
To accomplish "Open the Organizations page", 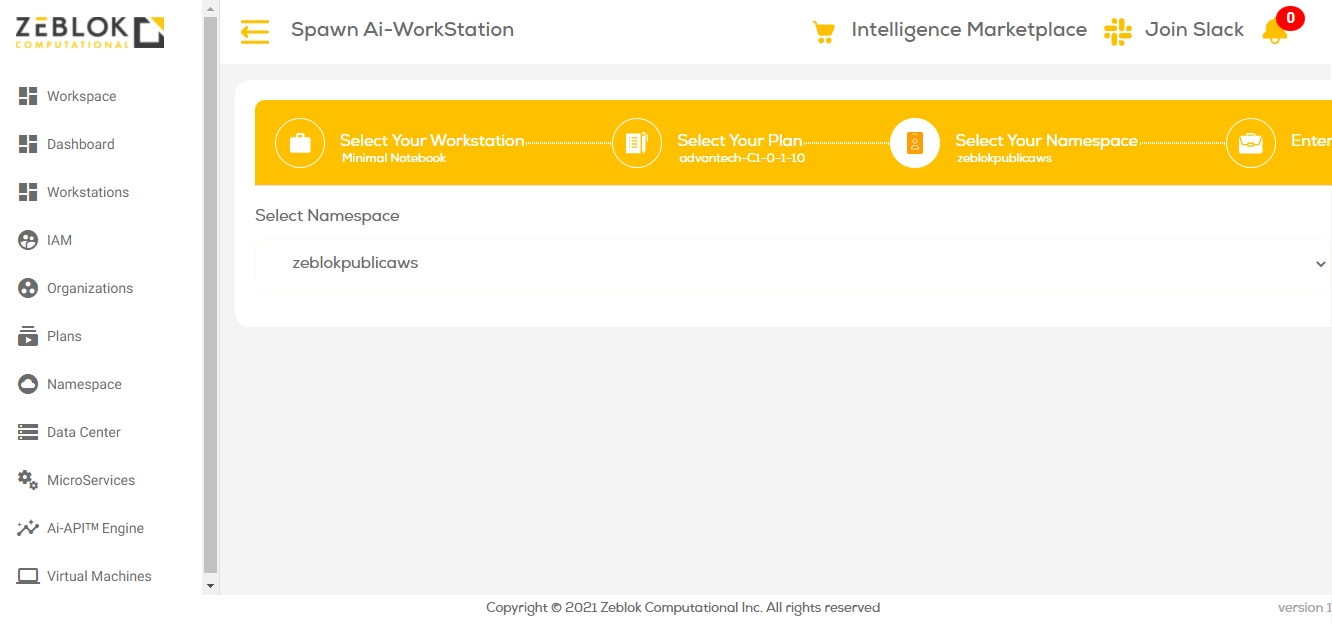I will click(89, 288).
